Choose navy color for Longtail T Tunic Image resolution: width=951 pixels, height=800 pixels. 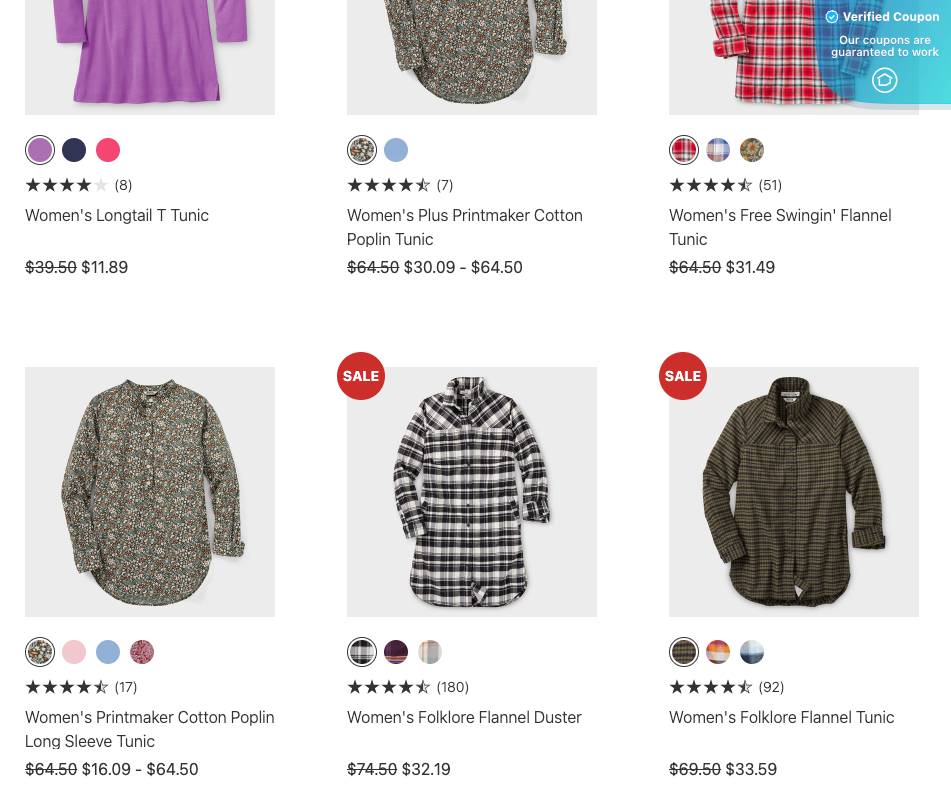click(74, 150)
